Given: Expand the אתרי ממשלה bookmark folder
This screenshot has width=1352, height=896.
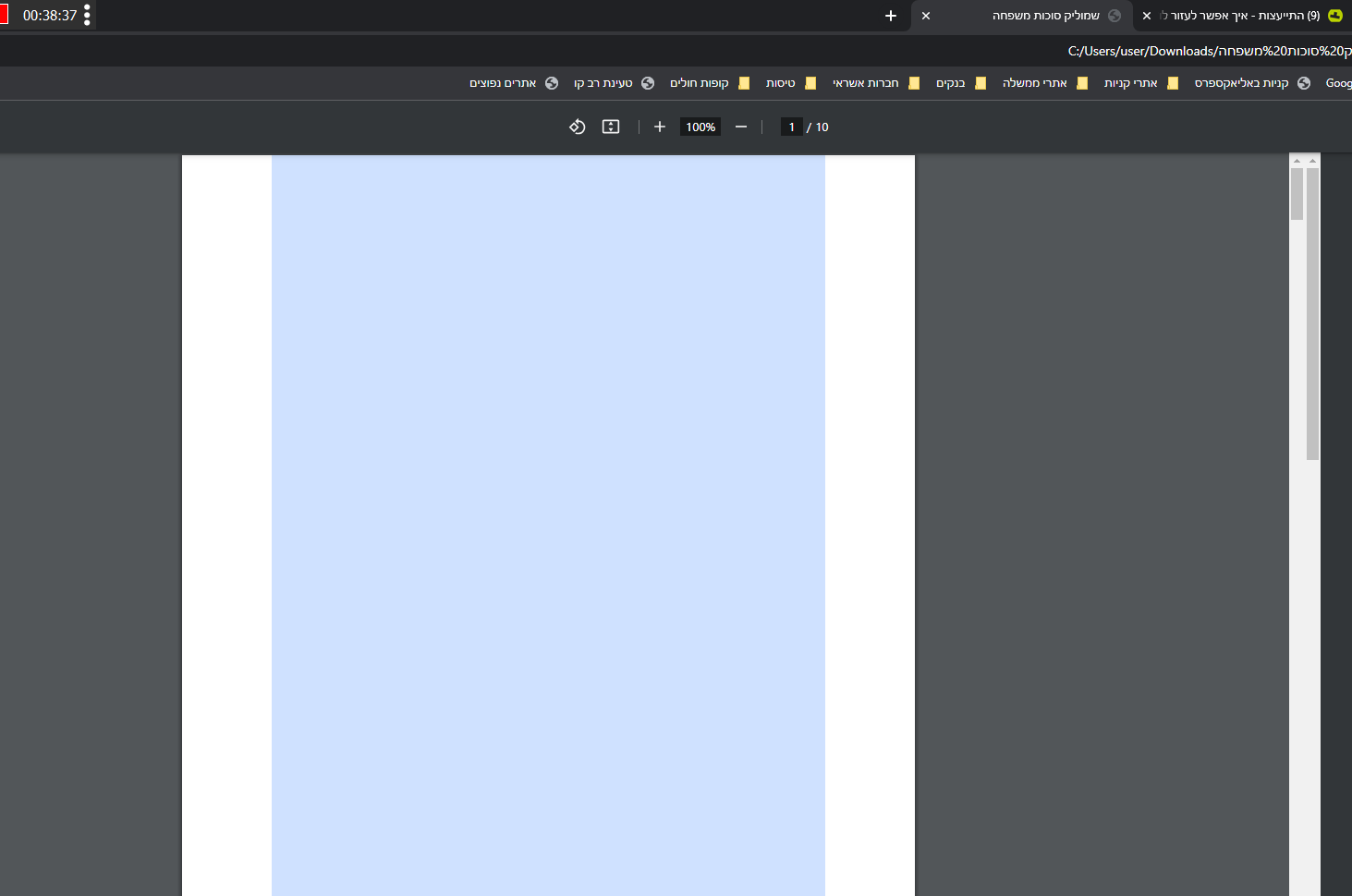Looking at the screenshot, I should [x=1045, y=83].
